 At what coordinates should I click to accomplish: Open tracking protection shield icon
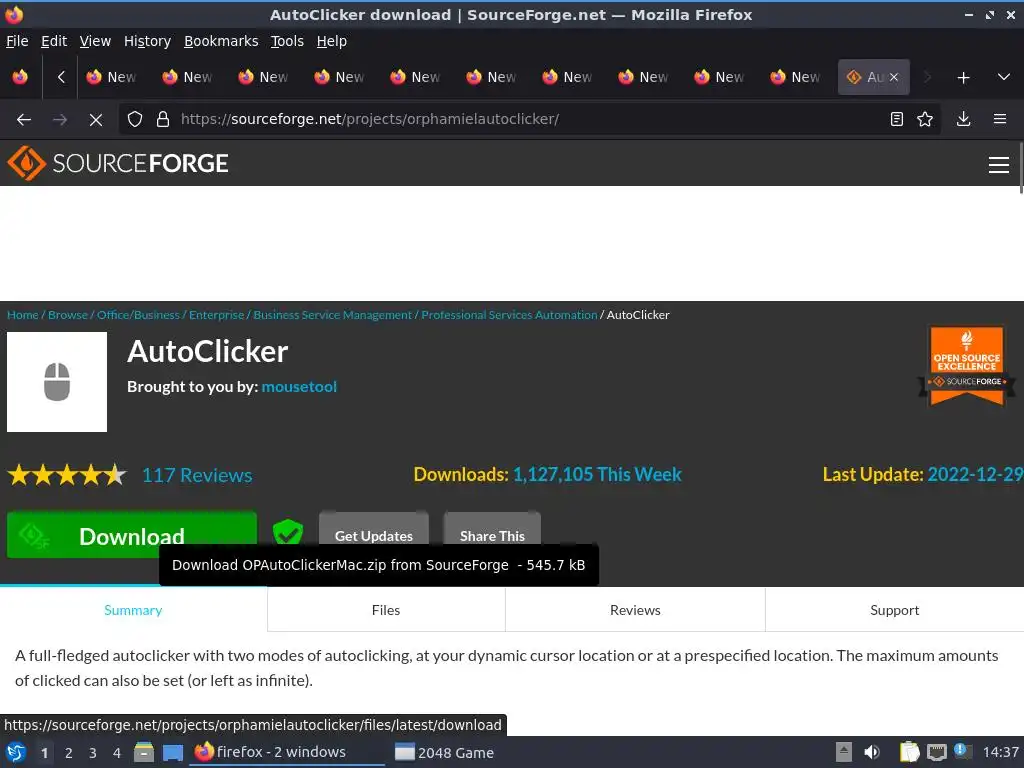(135, 119)
